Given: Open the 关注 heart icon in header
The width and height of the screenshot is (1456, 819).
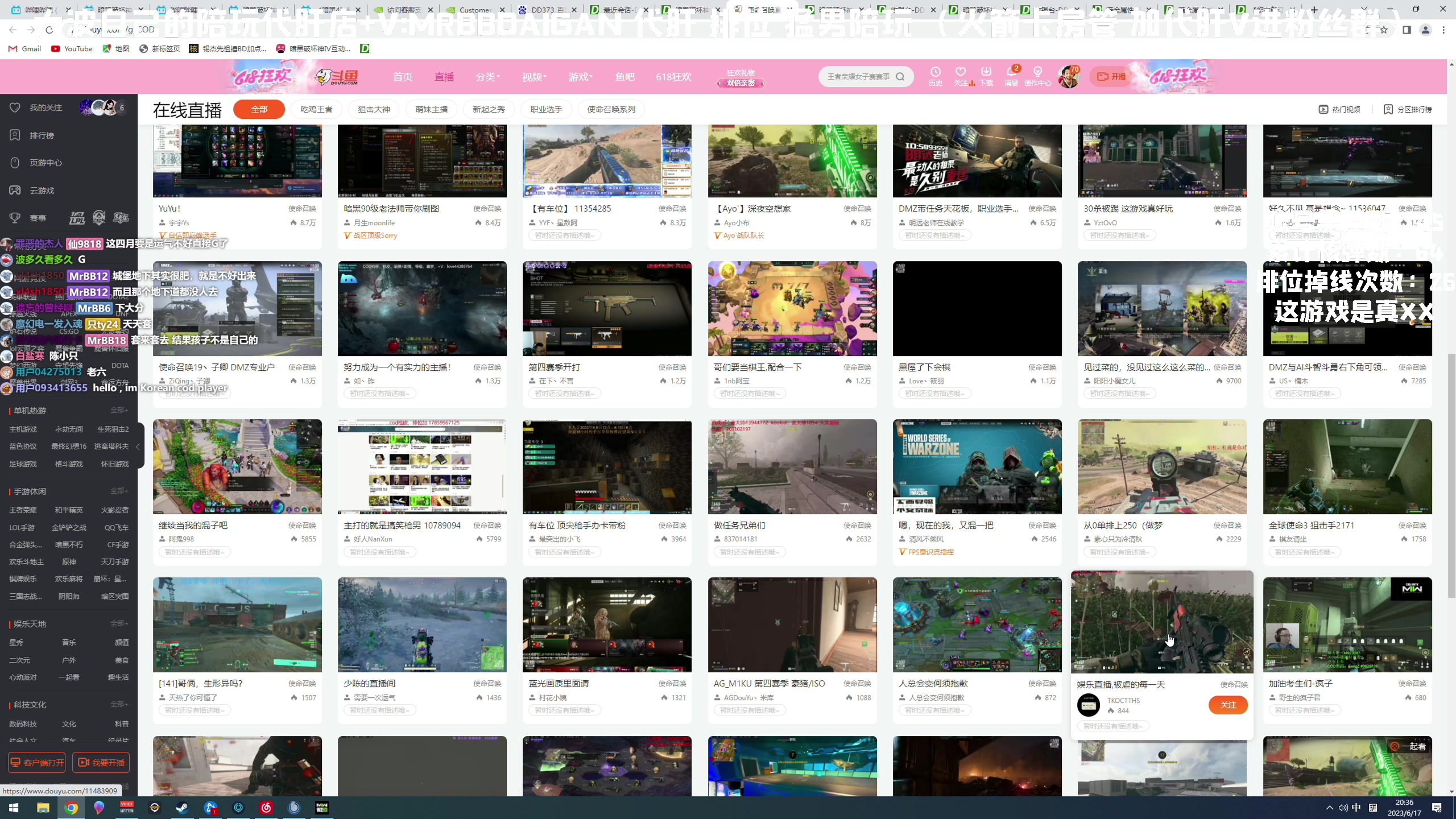Looking at the screenshot, I should click(x=961, y=76).
